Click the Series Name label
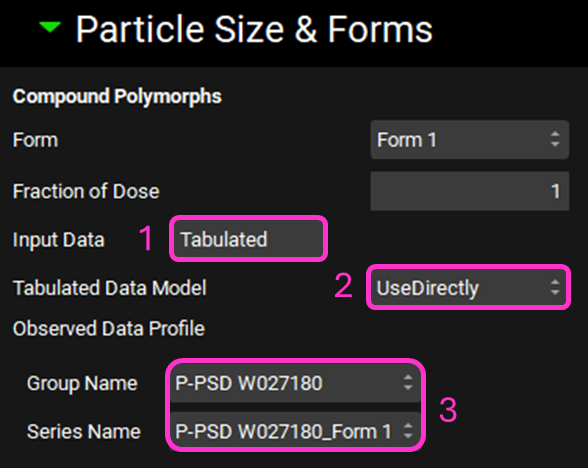The width and height of the screenshot is (588, 468). 84,431
